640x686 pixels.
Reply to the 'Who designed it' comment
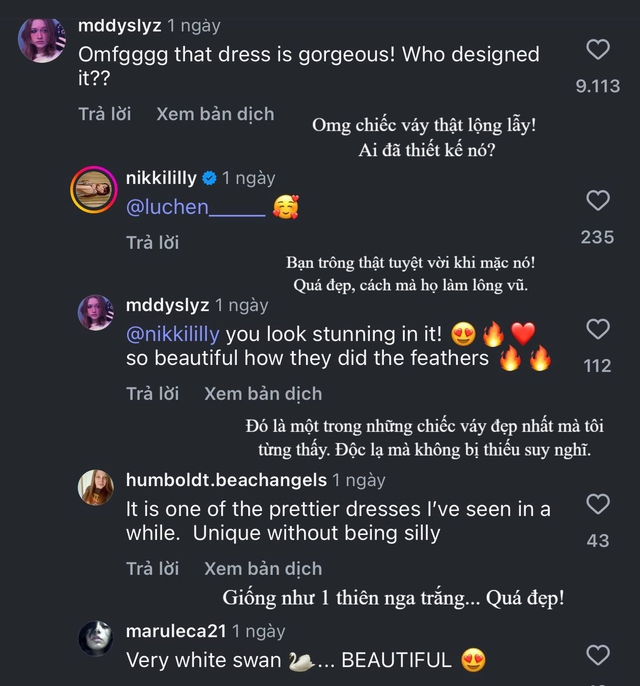click(104, 114)
